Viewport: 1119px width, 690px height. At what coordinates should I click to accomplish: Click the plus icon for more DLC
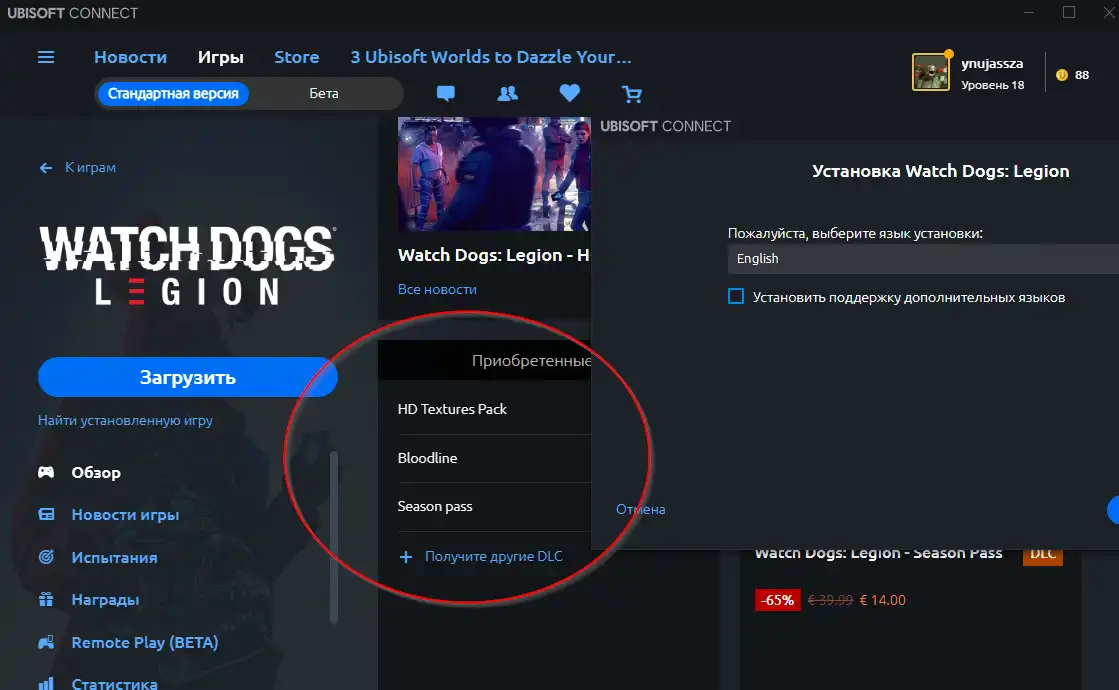click(405, 557)
